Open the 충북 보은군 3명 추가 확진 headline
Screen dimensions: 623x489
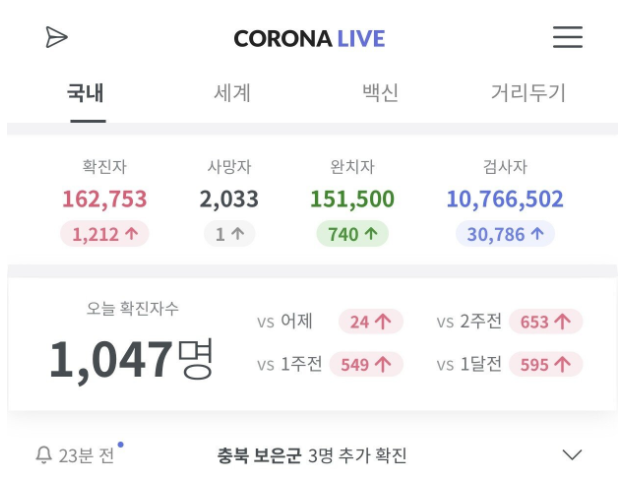click(312, 455)
